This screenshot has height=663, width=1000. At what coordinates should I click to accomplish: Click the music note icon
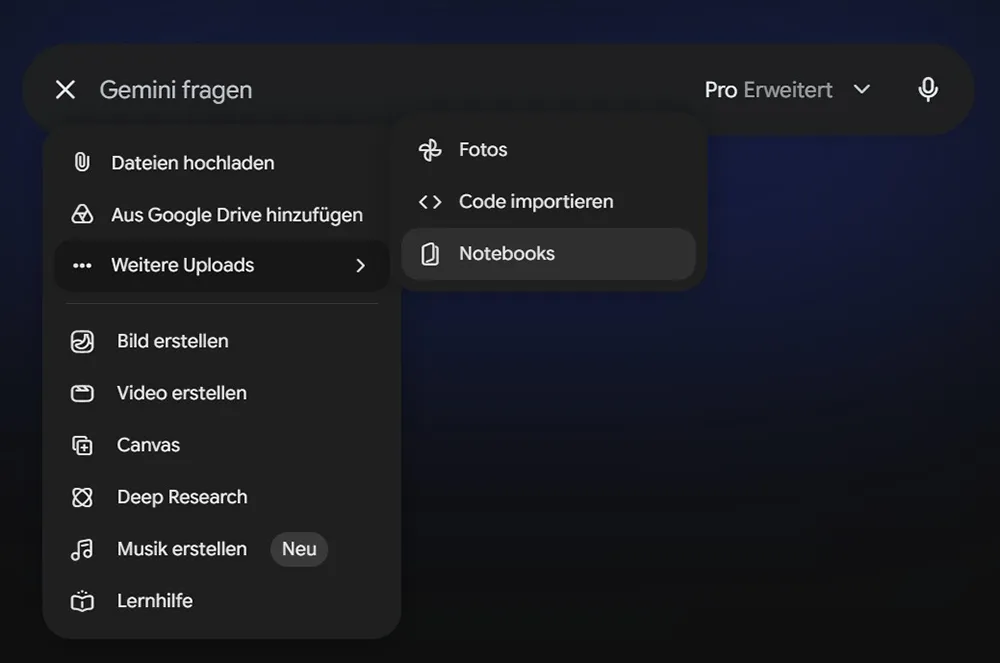[82, 550]
